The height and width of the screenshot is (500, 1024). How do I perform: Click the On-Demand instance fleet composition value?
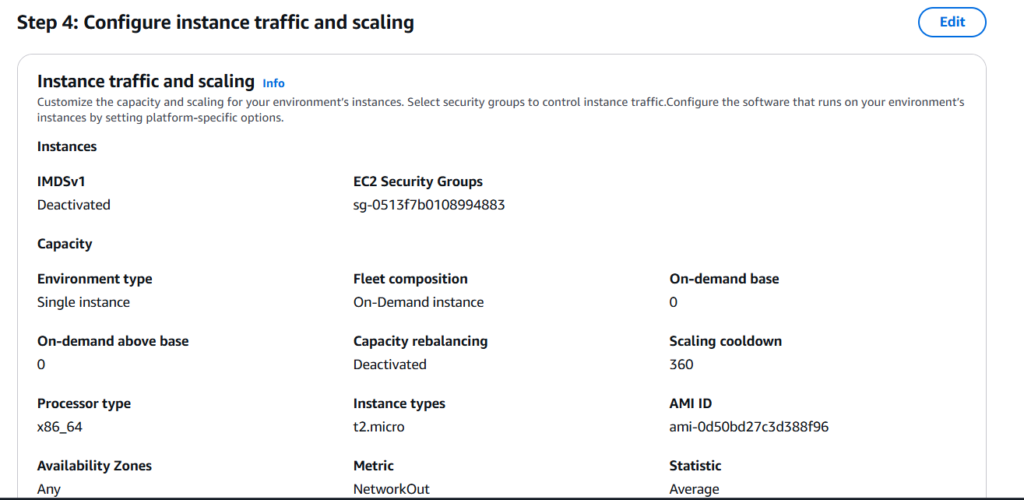[418, 302]
